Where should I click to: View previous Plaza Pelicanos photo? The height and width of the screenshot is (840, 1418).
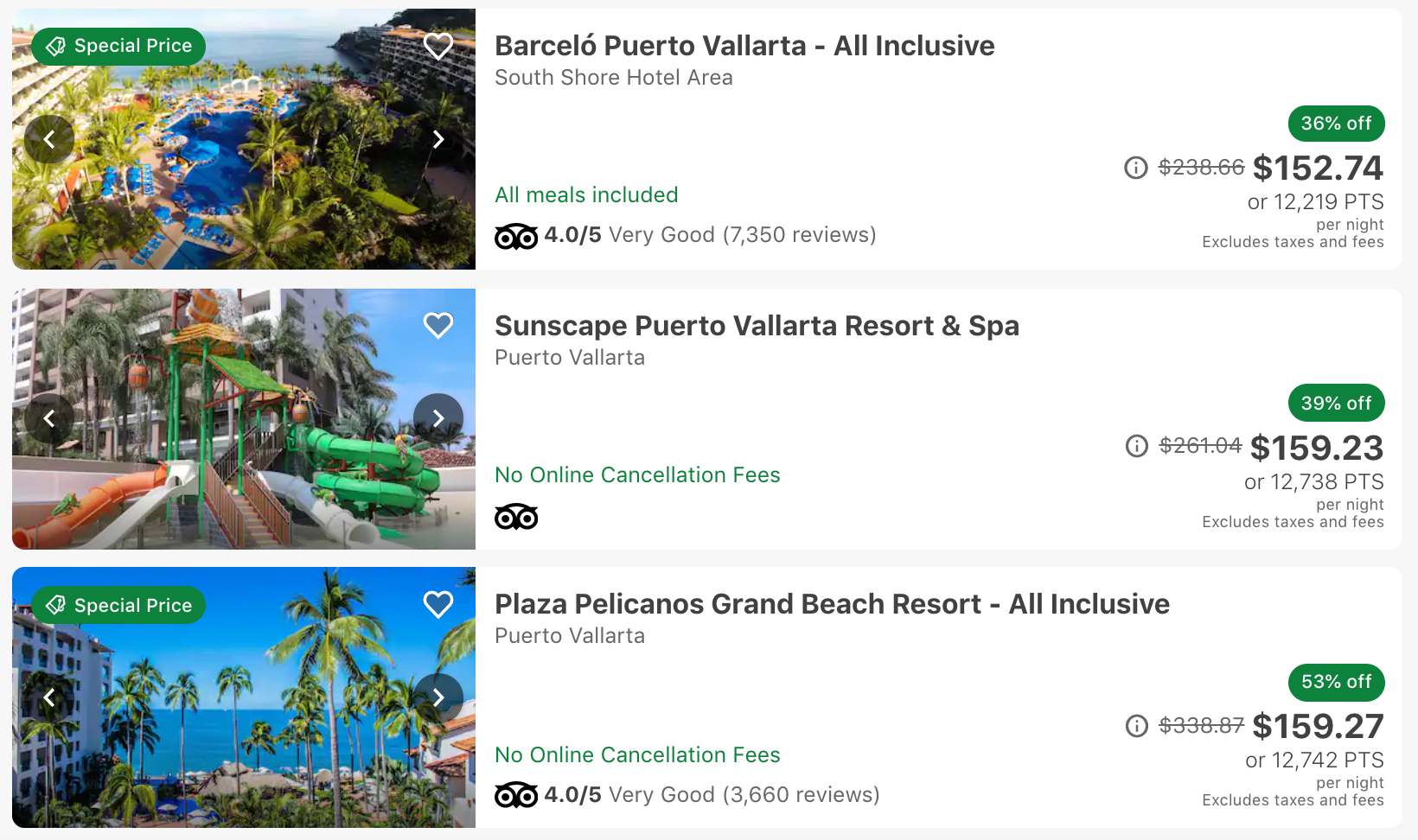click(x=49, y=697)
